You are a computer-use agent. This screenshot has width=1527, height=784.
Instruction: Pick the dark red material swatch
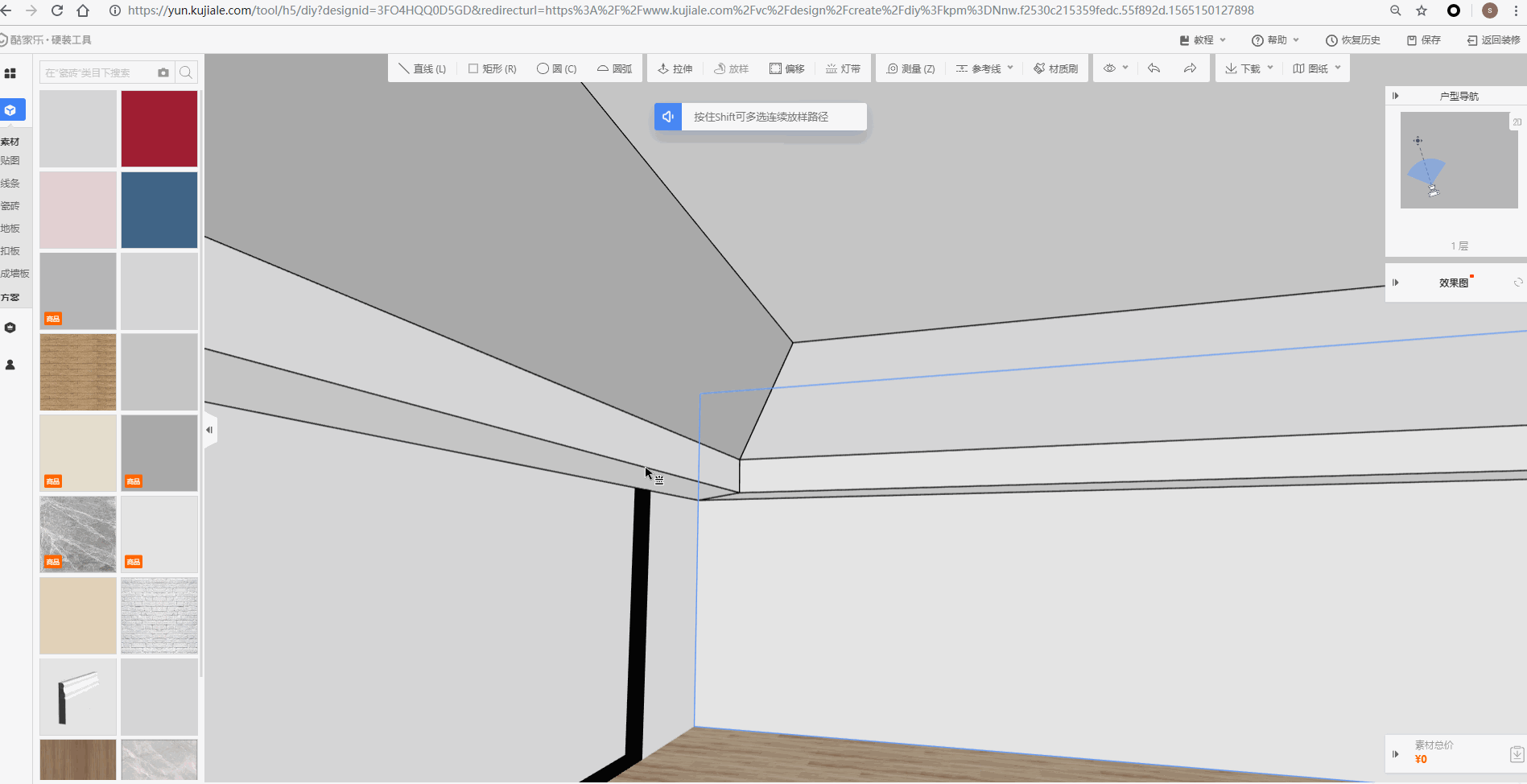(x=159, y=129)
